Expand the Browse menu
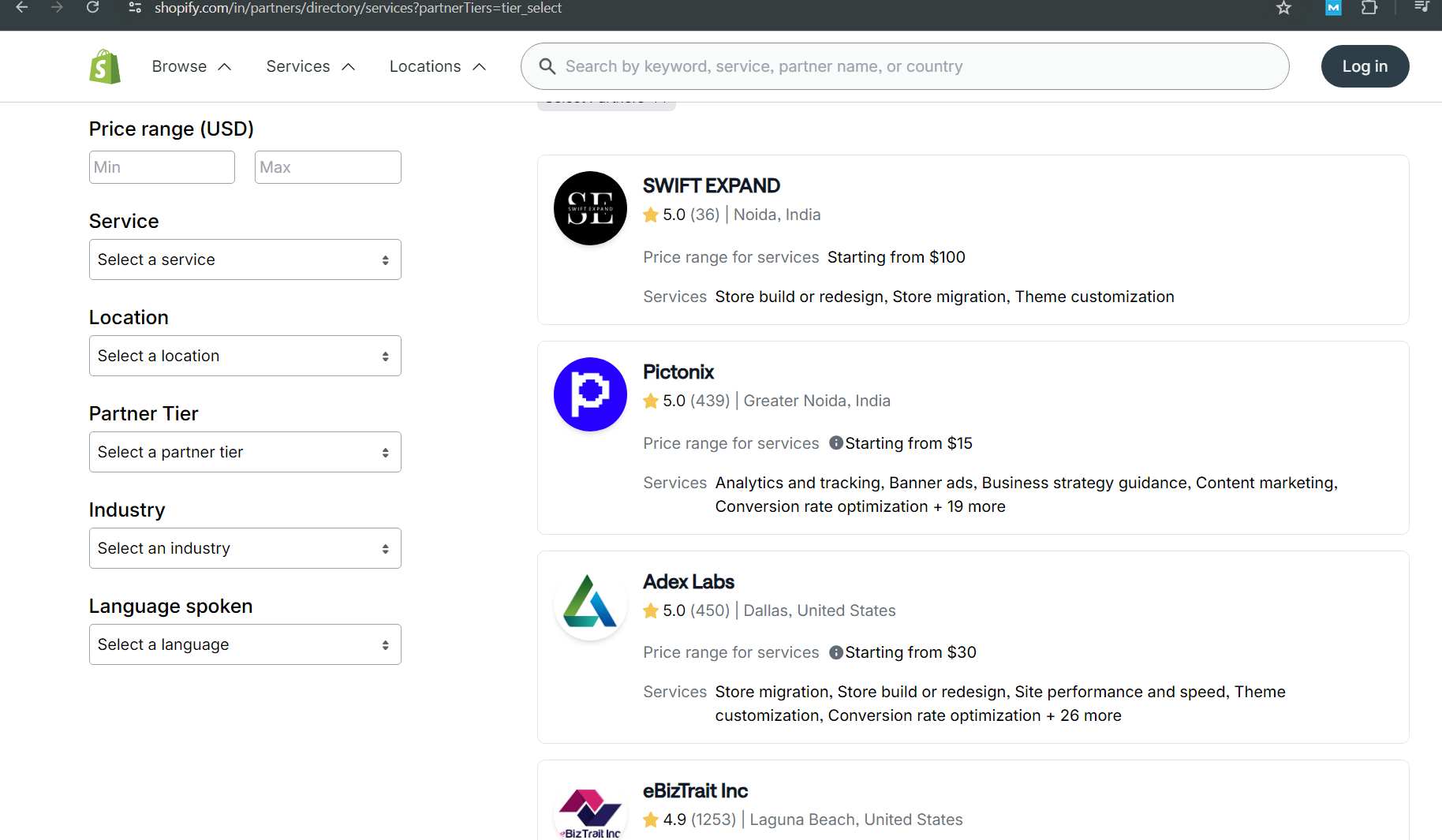The image size is (1442, 840). tap(192, 67)
